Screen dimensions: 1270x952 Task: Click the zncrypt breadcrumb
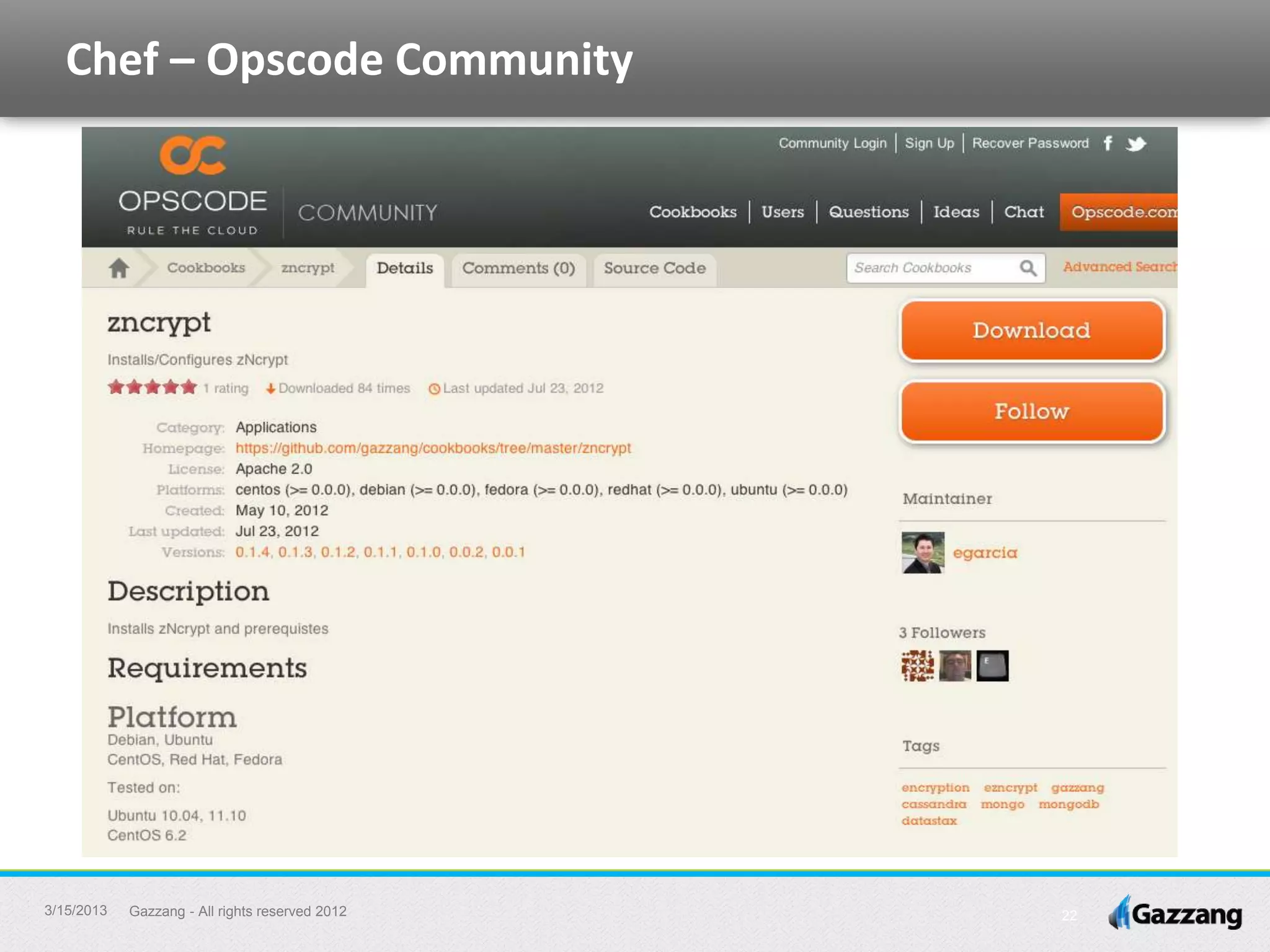click(308, 268)
